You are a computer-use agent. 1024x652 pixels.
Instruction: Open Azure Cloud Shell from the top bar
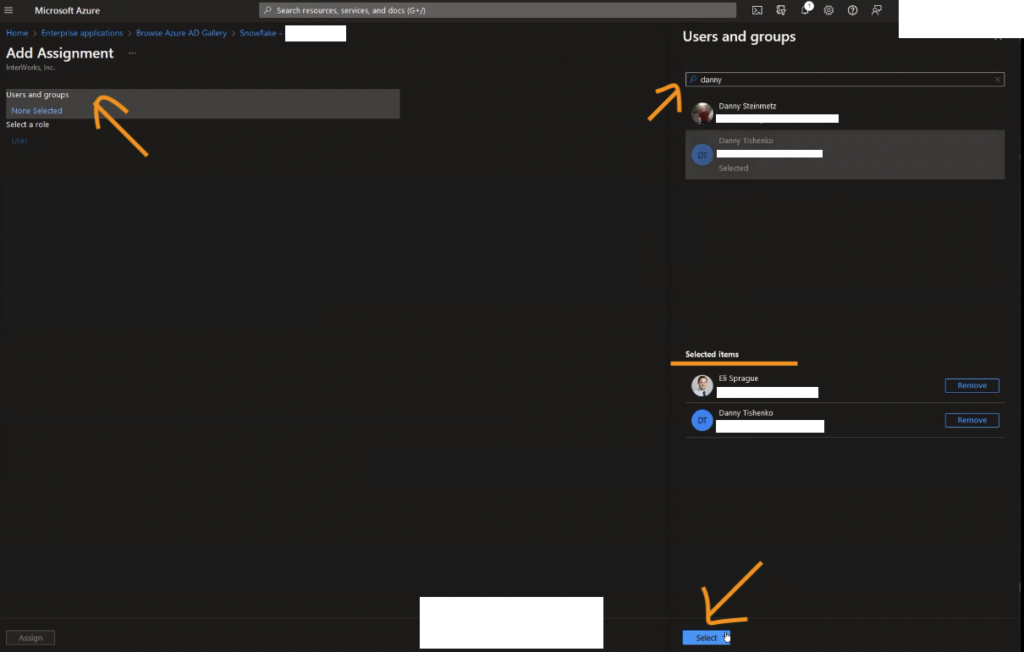click(757, 10)
